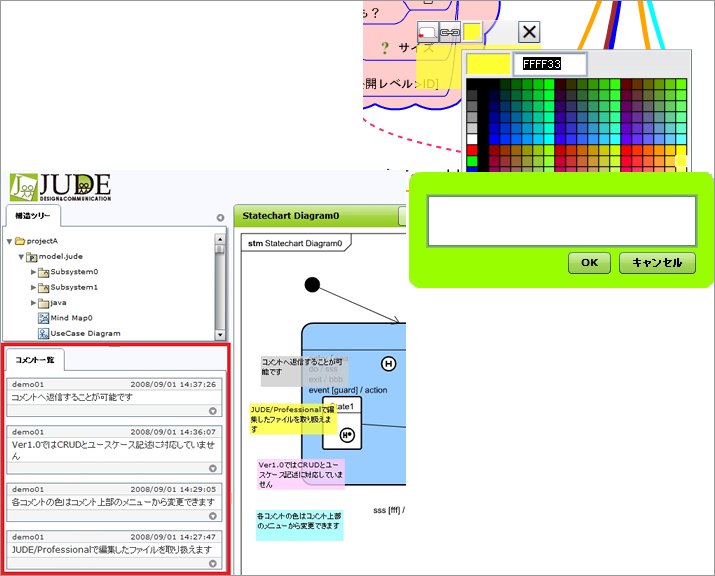Expand the 14:36:07 comment with its round arrow
The height and width of the screenshot is (576, 715).
point(212,468)
